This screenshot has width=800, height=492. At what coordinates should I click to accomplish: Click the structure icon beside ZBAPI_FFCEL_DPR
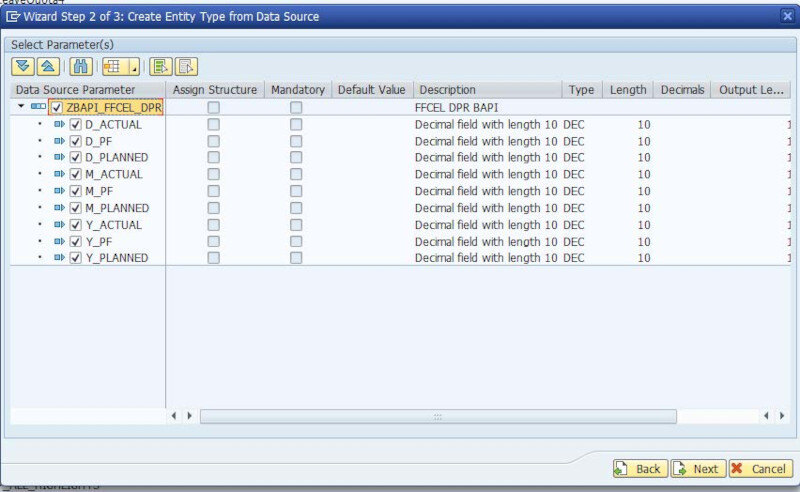[38, 107]
